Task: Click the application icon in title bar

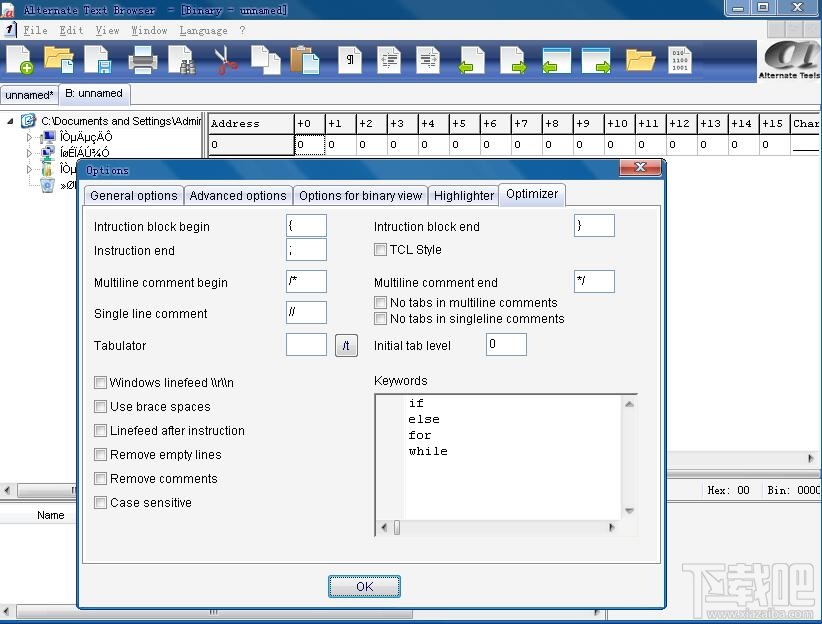Action: point(7,10)
